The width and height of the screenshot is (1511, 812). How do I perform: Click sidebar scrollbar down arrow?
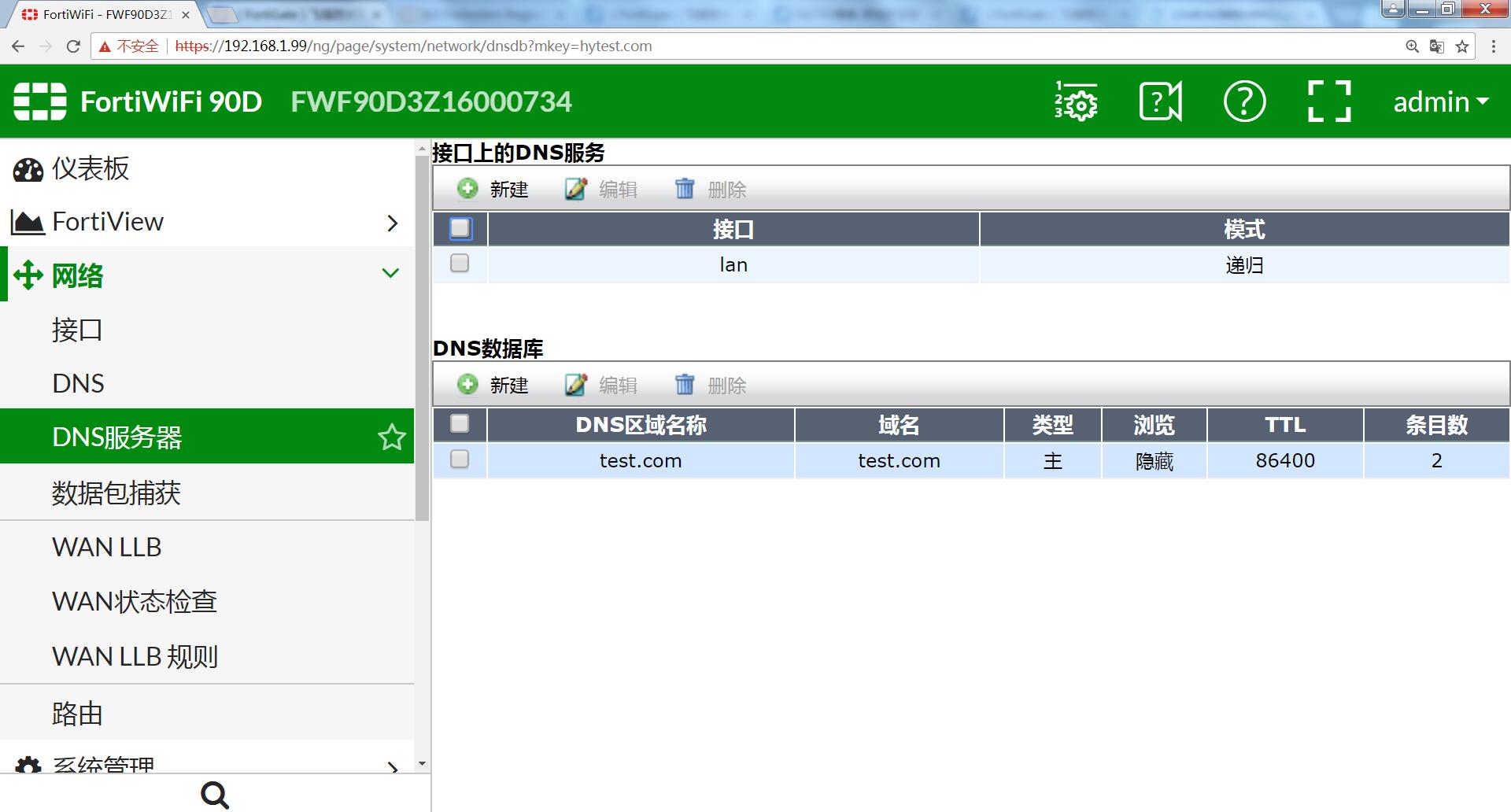422,763
